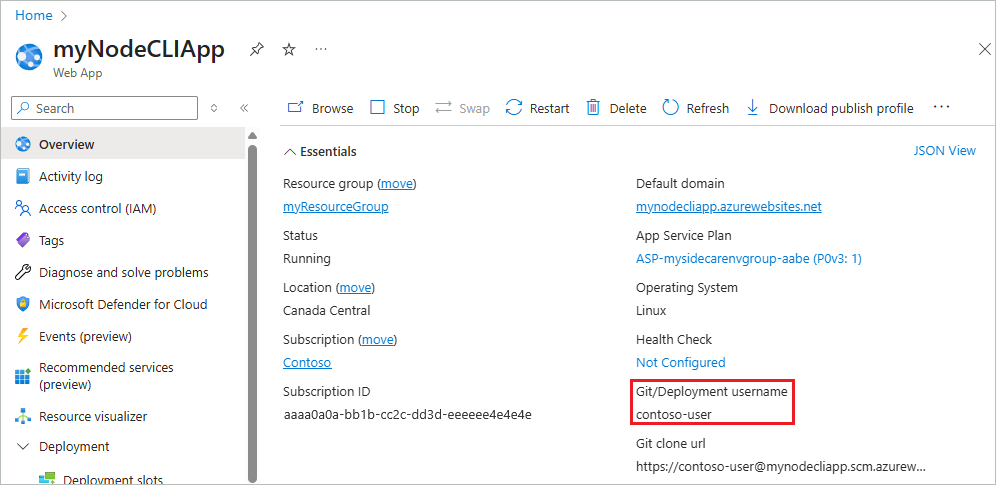This screenshot has height=485, width=996.
Task: Click the Canada Central location value
Action: pos(326,310)
